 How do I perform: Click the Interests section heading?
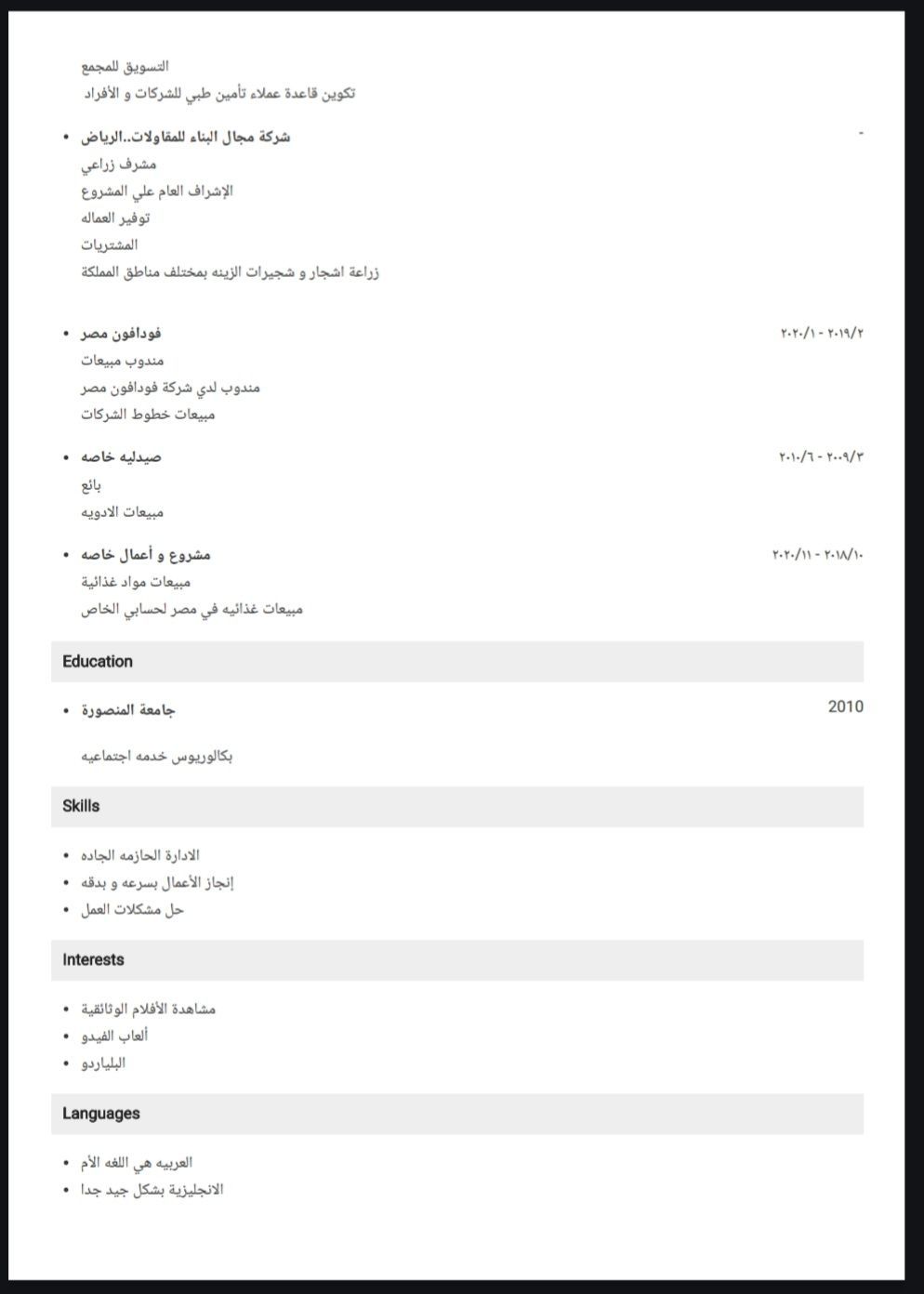click(93, 959)
